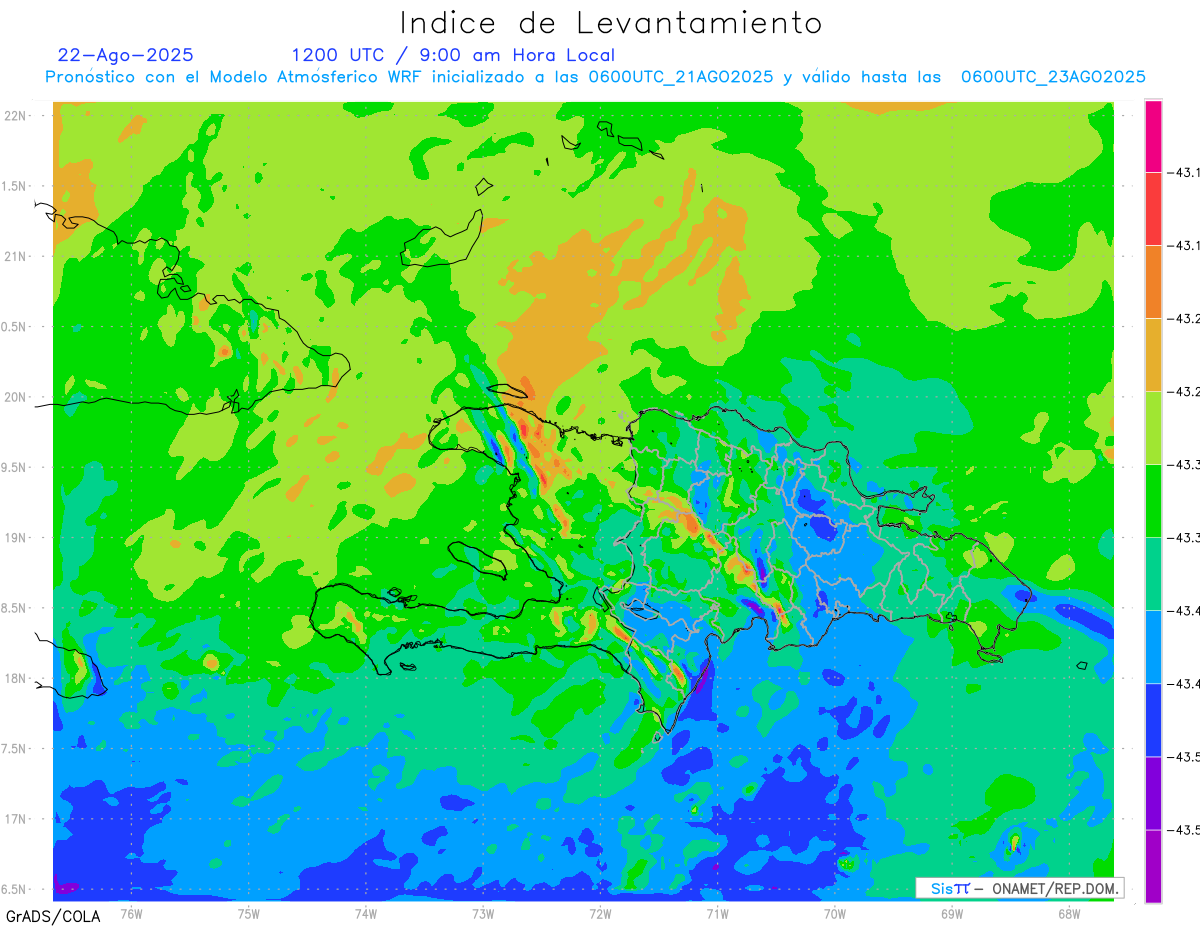Click the '20N' latitude label
This screenshot has width=1200, height=927.
14,397
